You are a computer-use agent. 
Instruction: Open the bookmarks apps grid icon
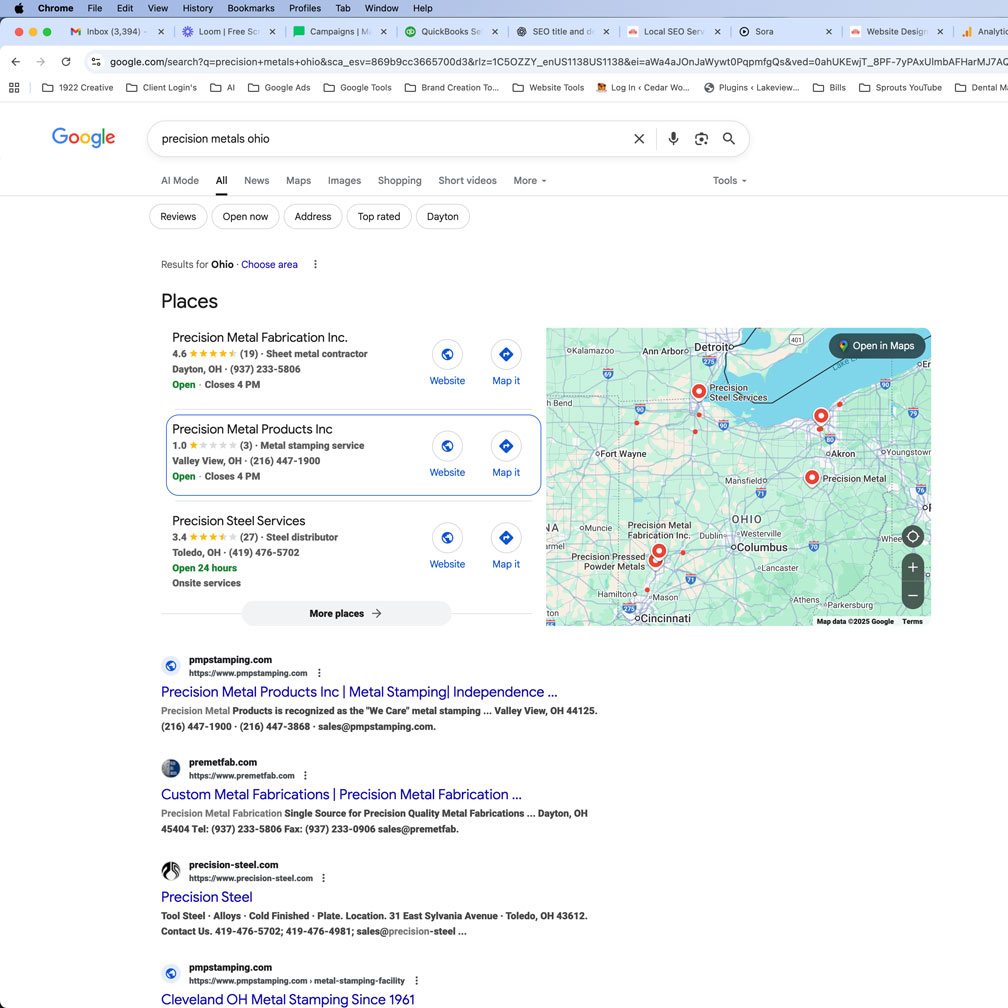[14, 87]
